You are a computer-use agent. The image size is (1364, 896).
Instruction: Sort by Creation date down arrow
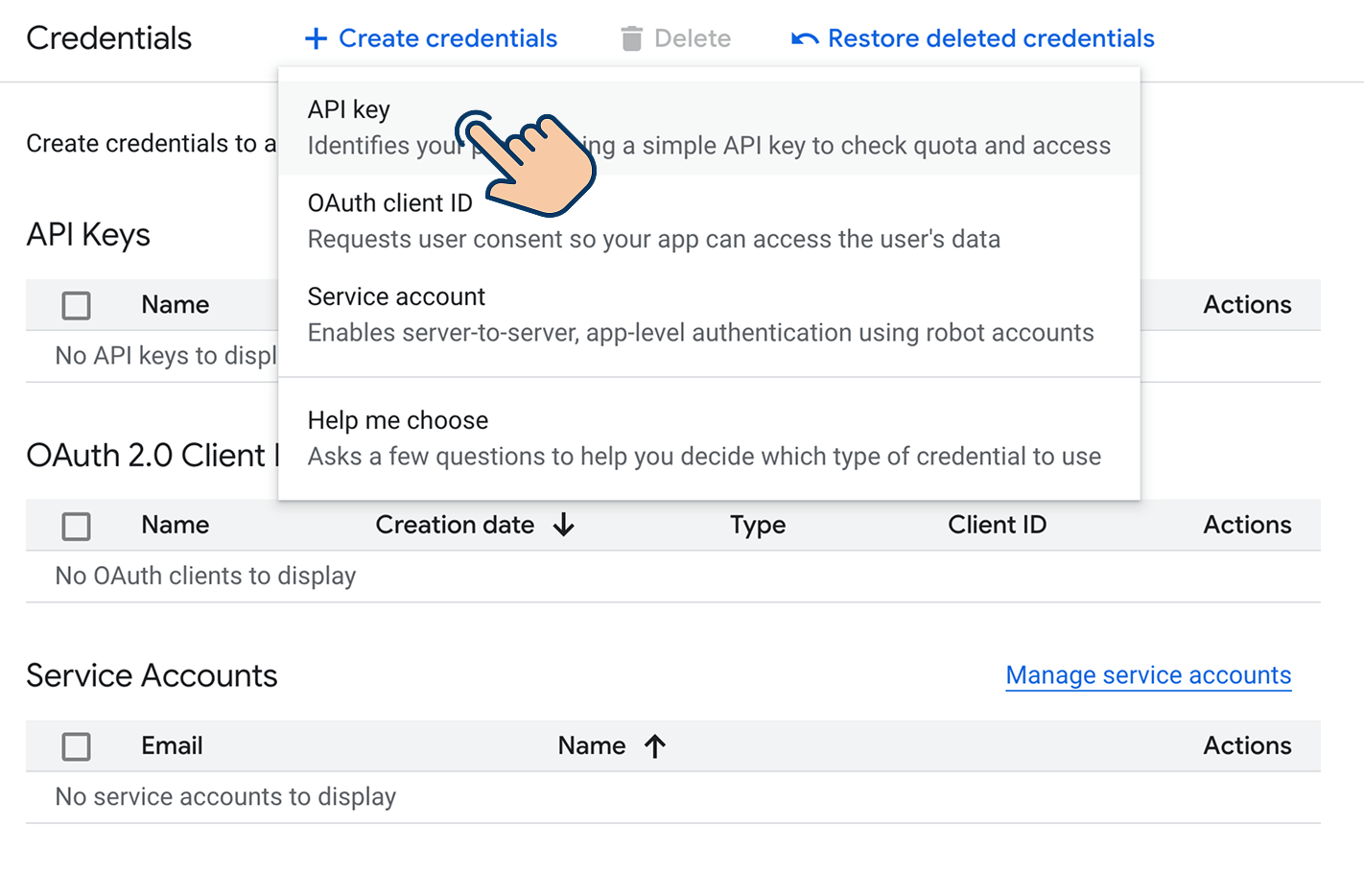click(x=564, y=525)
